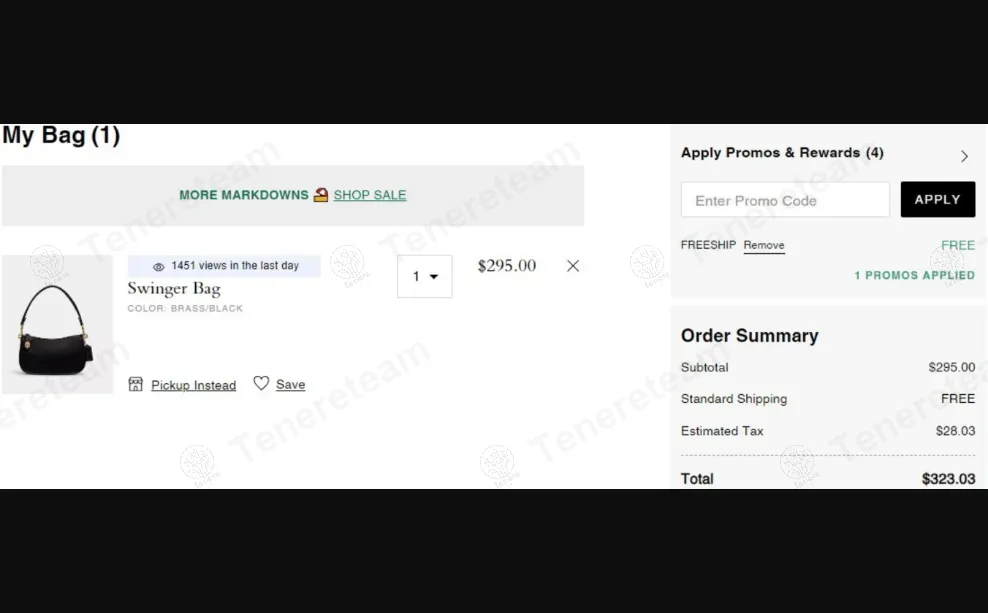Image resolution: width=988 pixels, height=613 pixels.
Task: Click the MORE MARKDOWNS banner text
Action: click(x=244, y=195)
